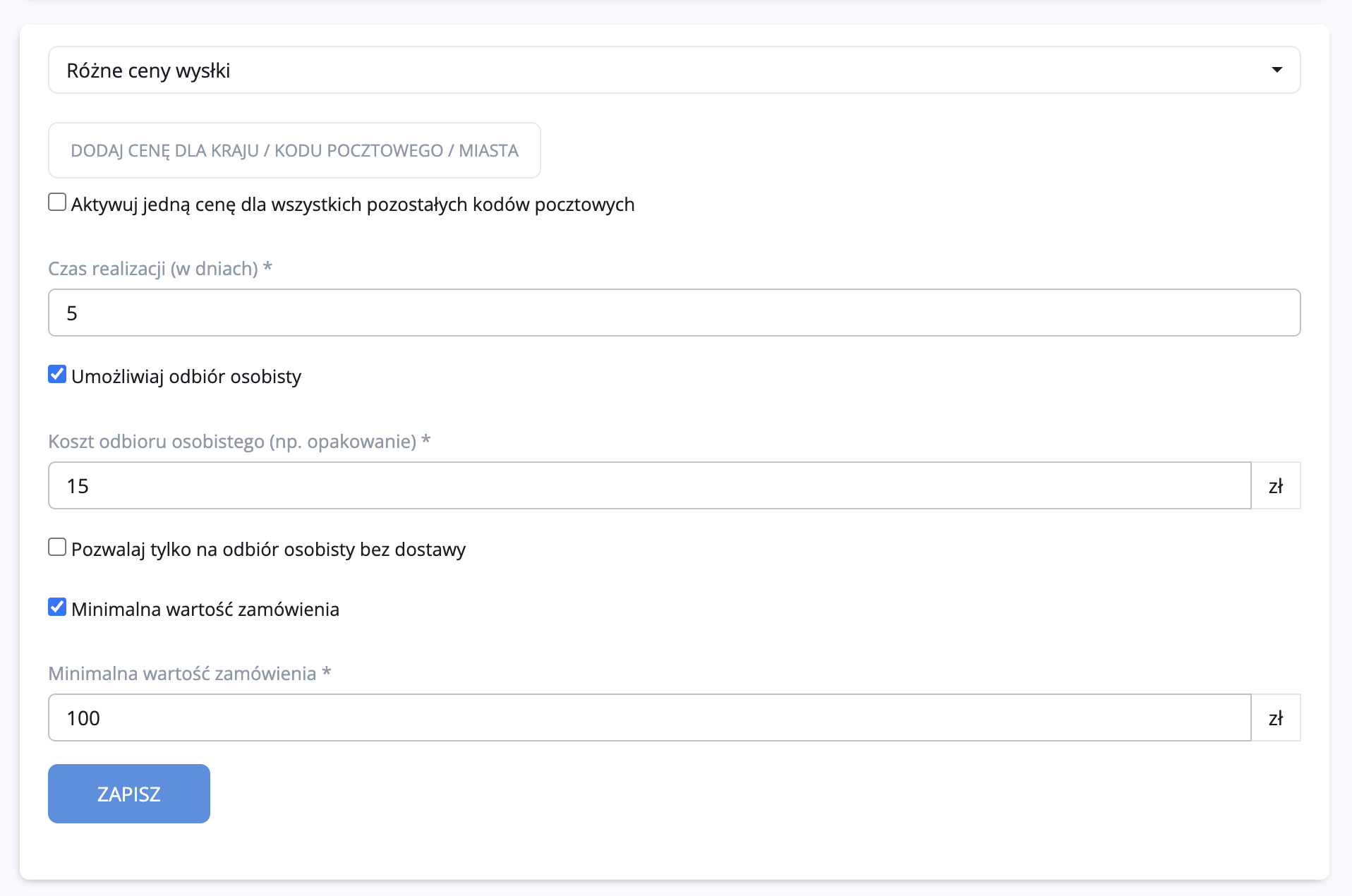Disable 'Minimalna wartość zamówienia' checkbox
This screenshot has width=1352, height=896.
click(57, 607)
